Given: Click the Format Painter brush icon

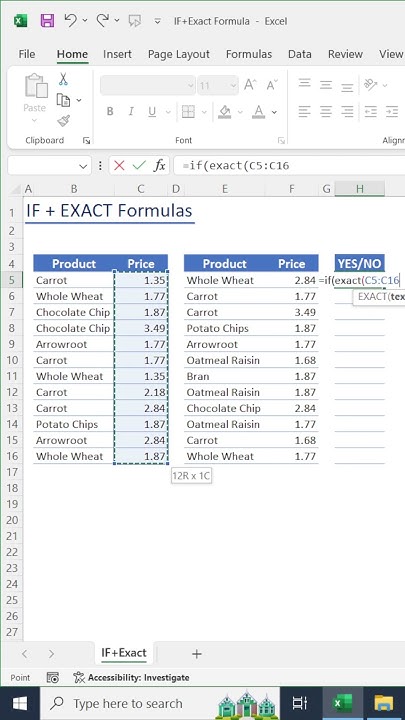Looking at the screenshot, I should point(63,121).
